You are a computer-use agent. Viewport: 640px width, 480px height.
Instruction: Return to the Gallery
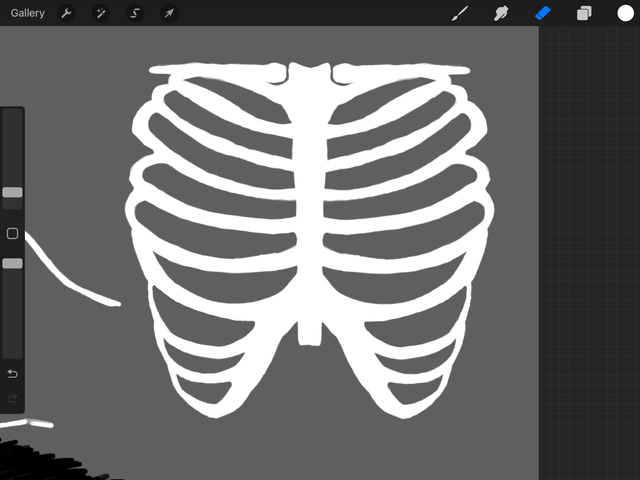point(27,13)
